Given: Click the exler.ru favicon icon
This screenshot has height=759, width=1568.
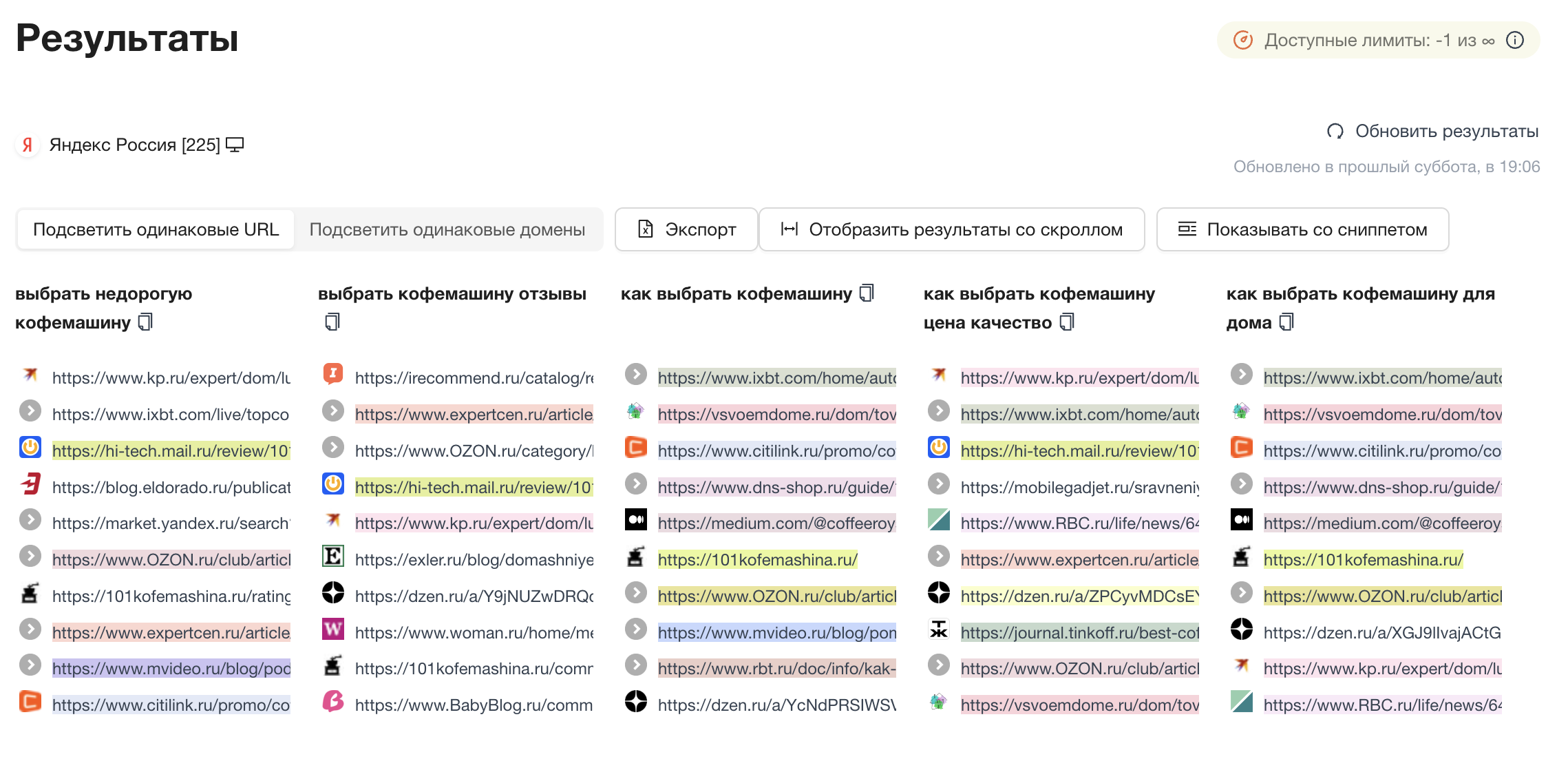Looking at the screenshot, I should pos(333,556).
